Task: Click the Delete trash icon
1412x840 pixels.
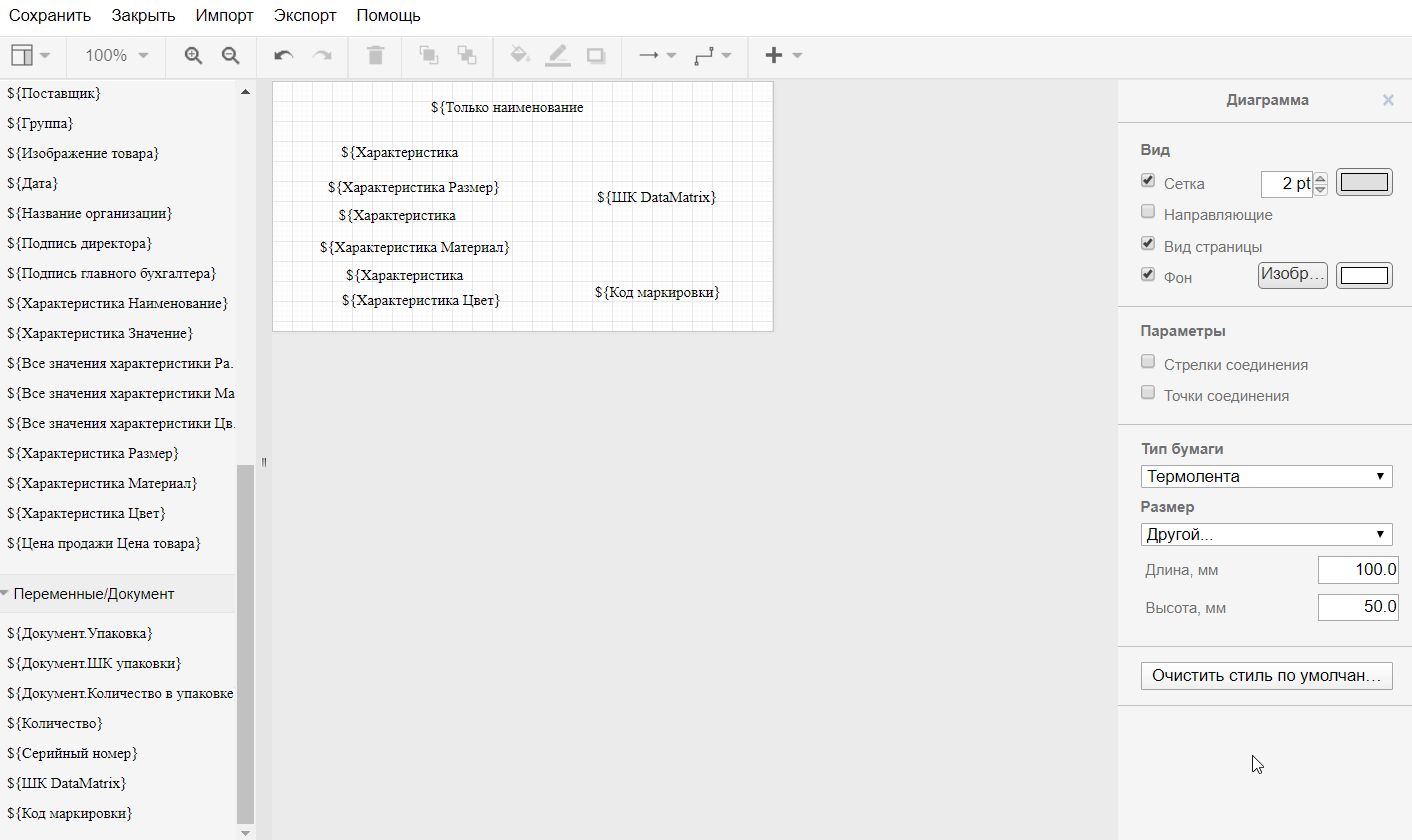Action: click(x=375, y=56)
